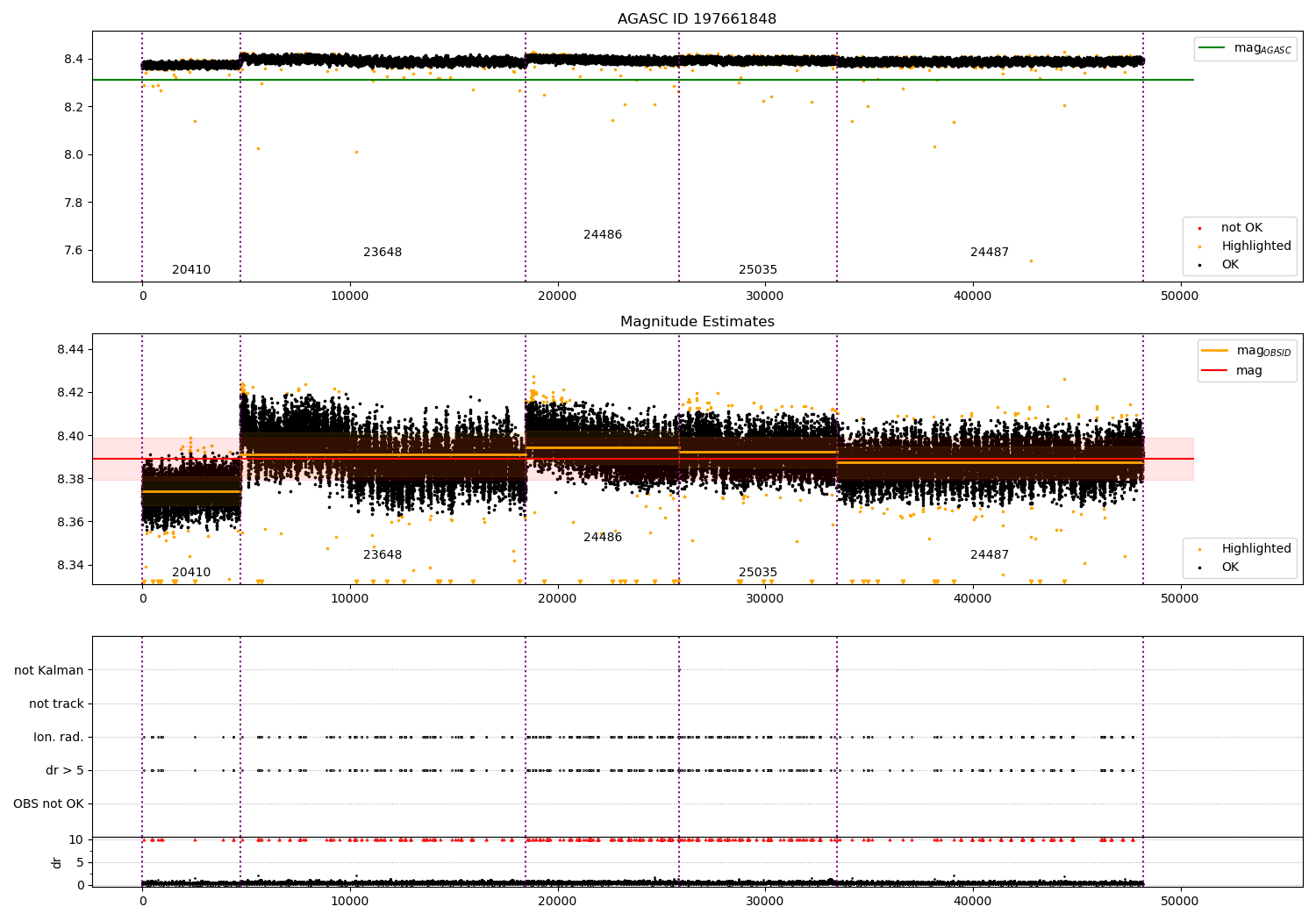Click the 8.40 y-axis tick label
This screenshot has height=921, width=1316.
click(71, 436)
